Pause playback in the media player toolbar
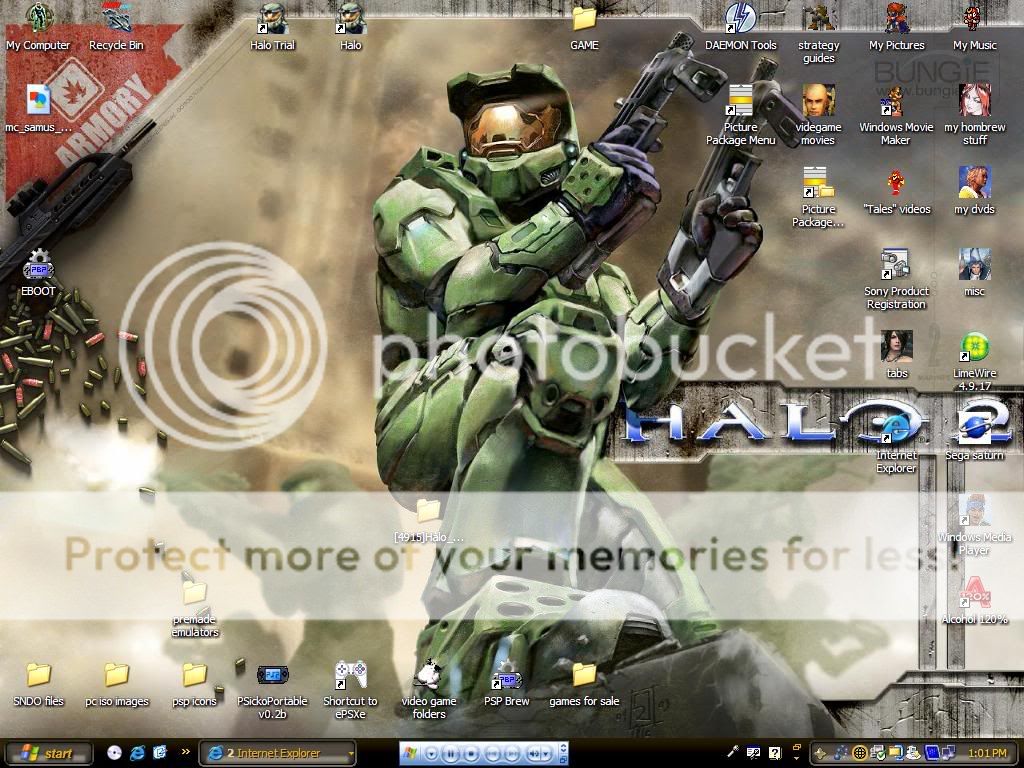 pyautogui.click(x=451, y=753)
